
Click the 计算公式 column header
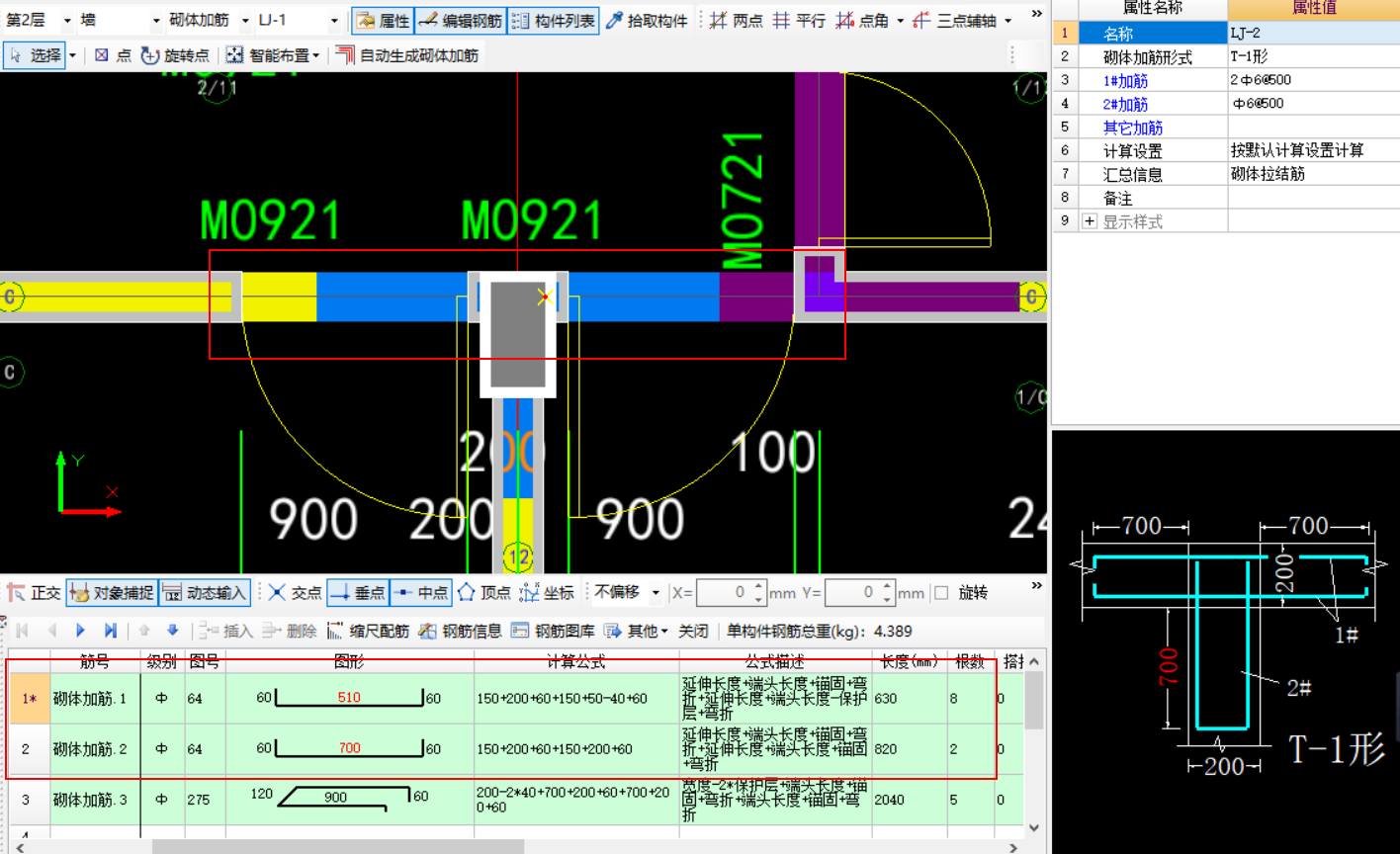click(576, 661)
